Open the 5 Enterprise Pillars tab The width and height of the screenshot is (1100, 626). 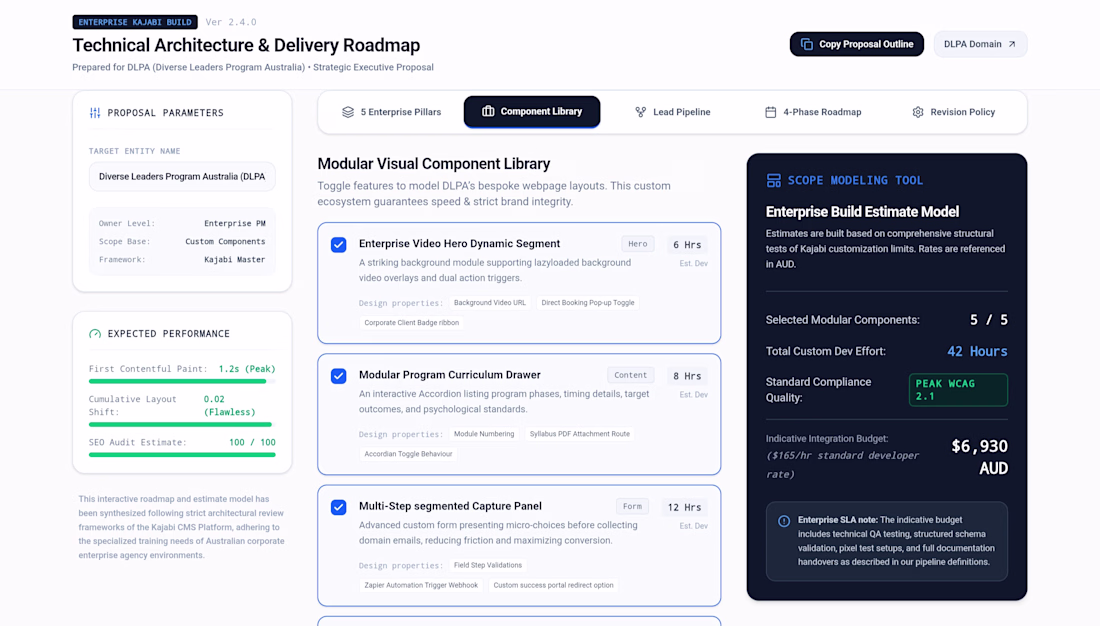tap(391, 112)
